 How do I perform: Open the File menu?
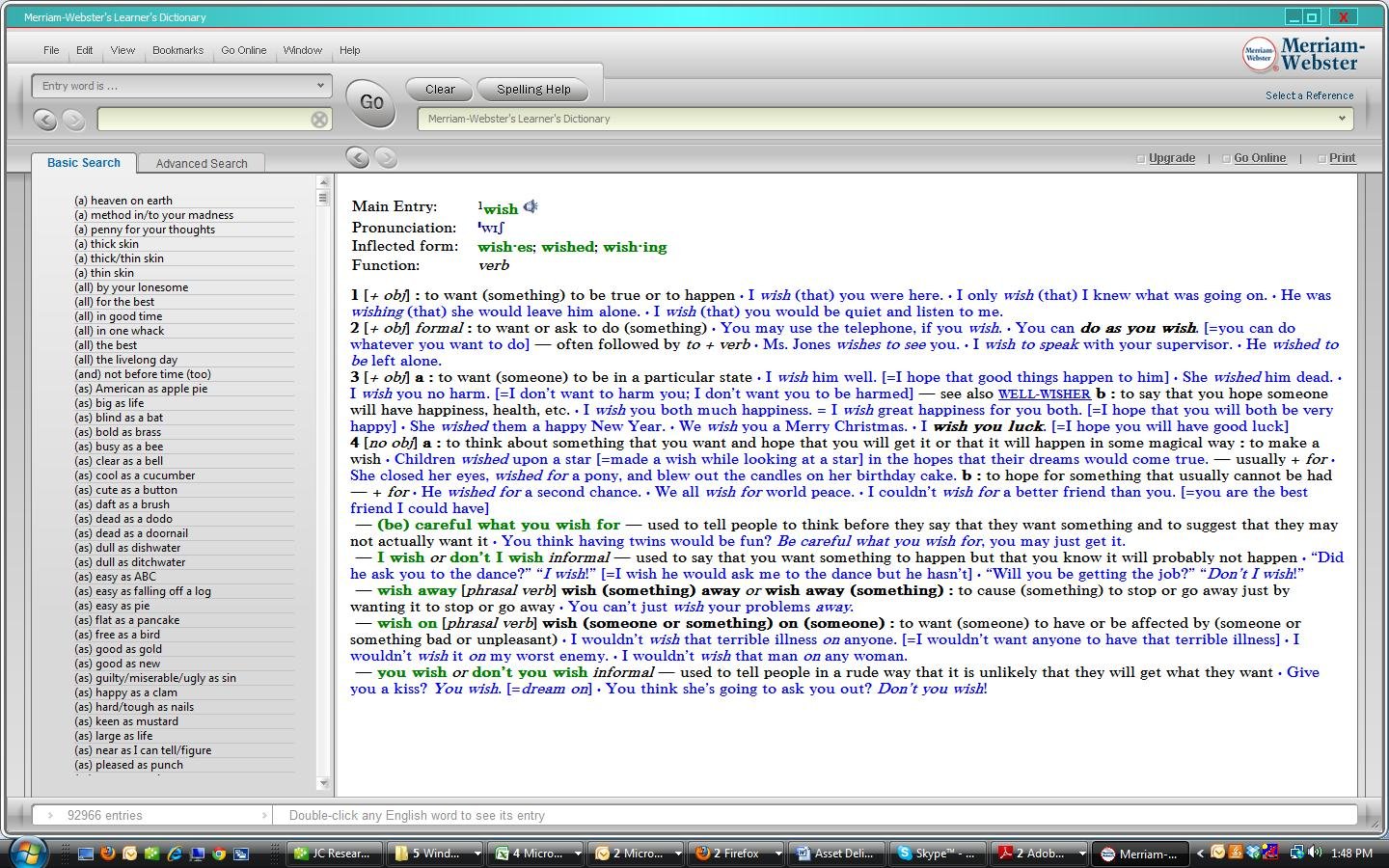[51, 50]
